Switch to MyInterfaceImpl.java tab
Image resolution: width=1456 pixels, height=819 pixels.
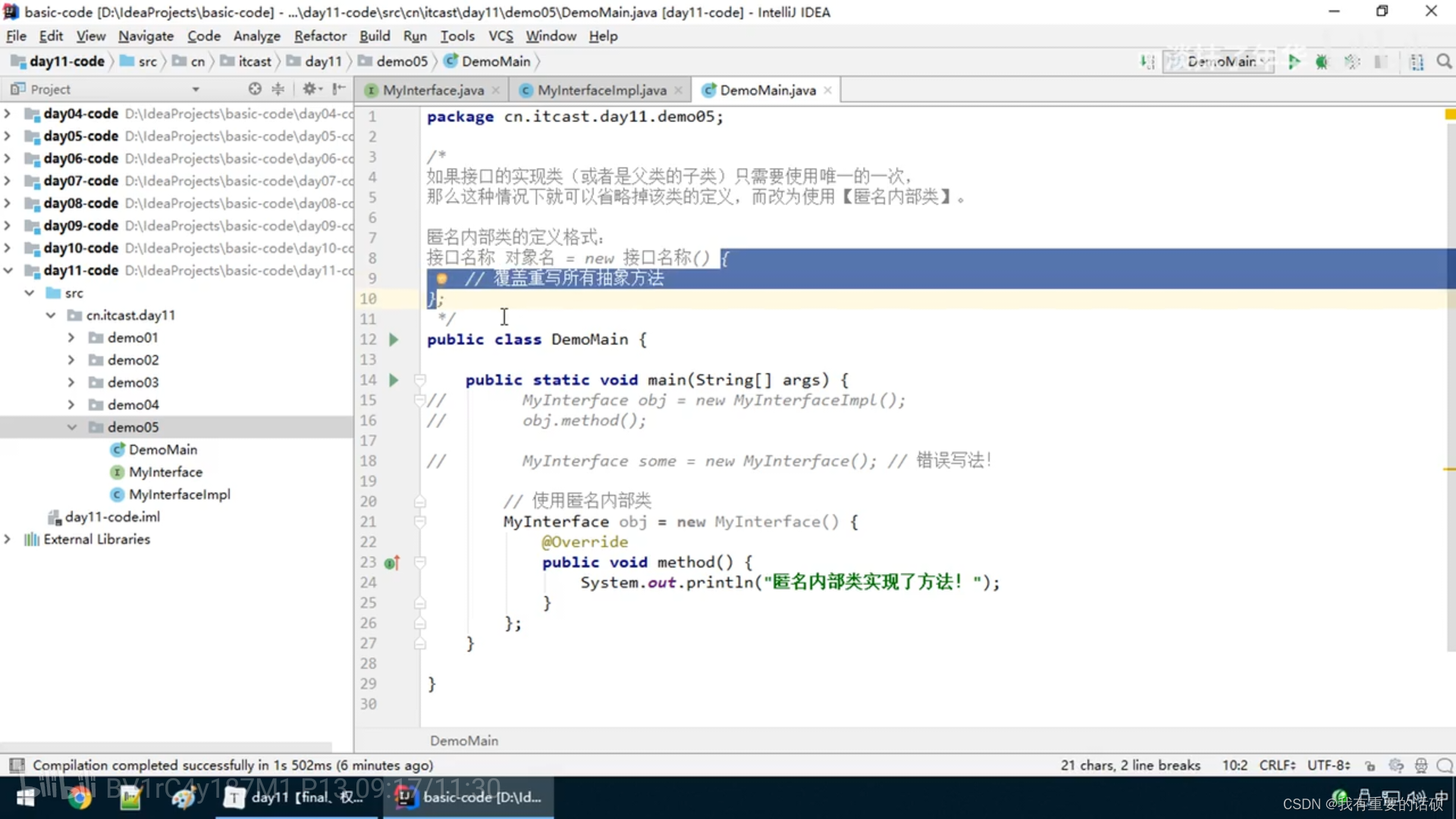point(602,90)
